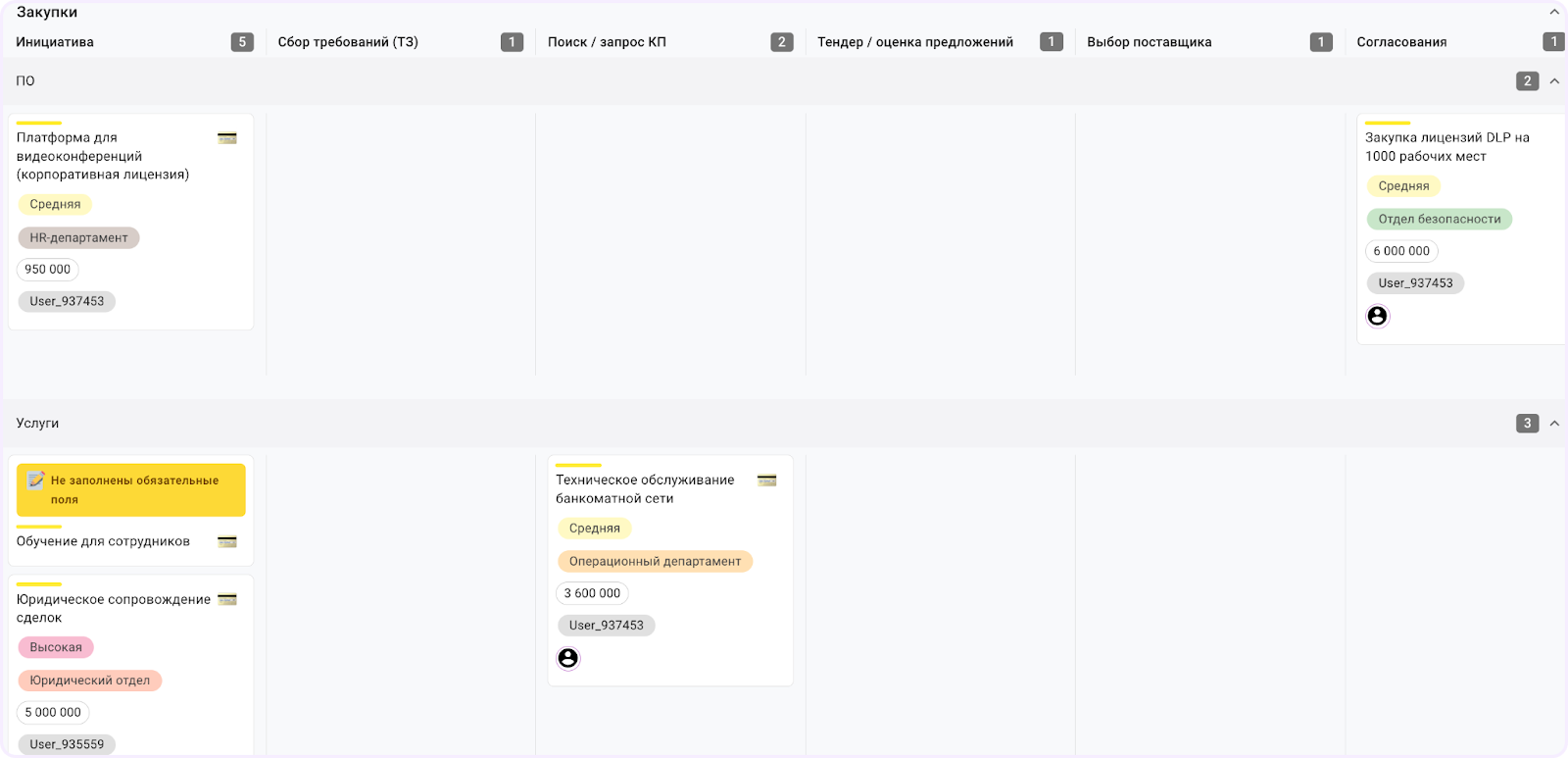This screenshot has height=758, width=1568.
Task: Click the Операционный департамент tag
Action: (655, 561)
